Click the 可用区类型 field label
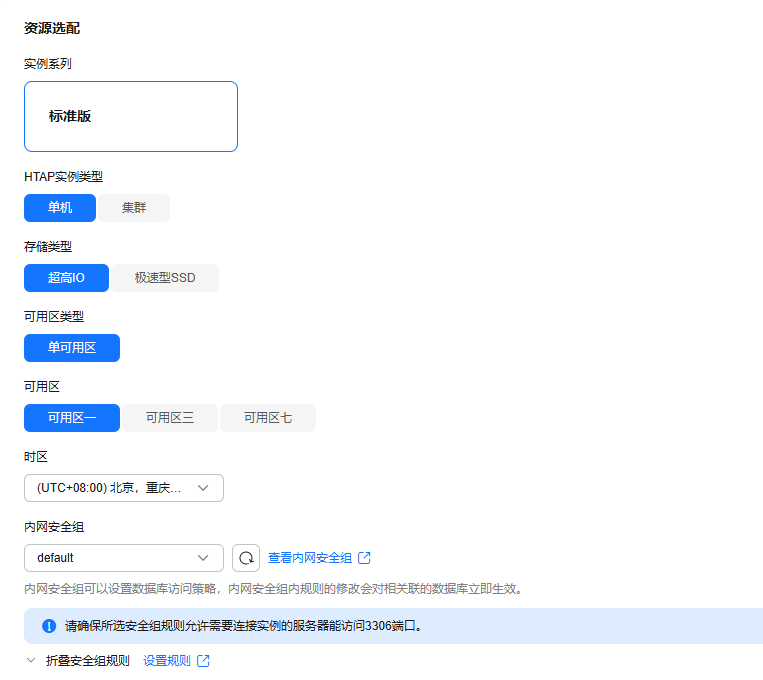Screen dimensions: 763x680 click(x=54, y=317)
